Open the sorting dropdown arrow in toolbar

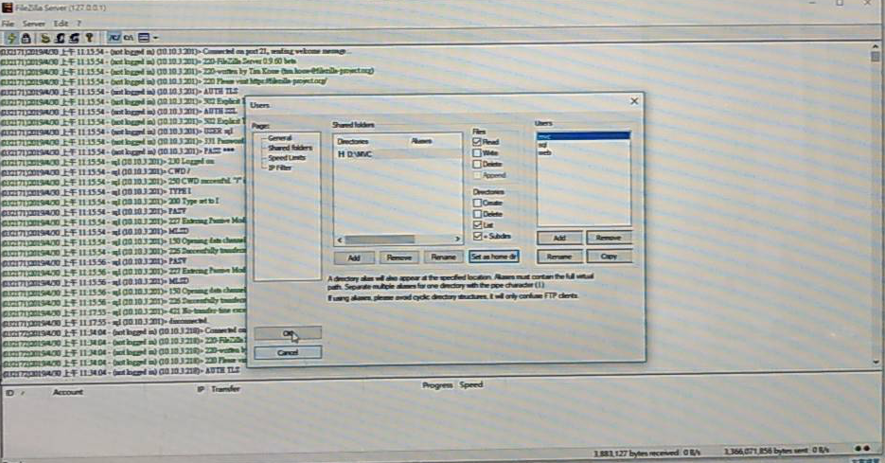tap(155, 38)
